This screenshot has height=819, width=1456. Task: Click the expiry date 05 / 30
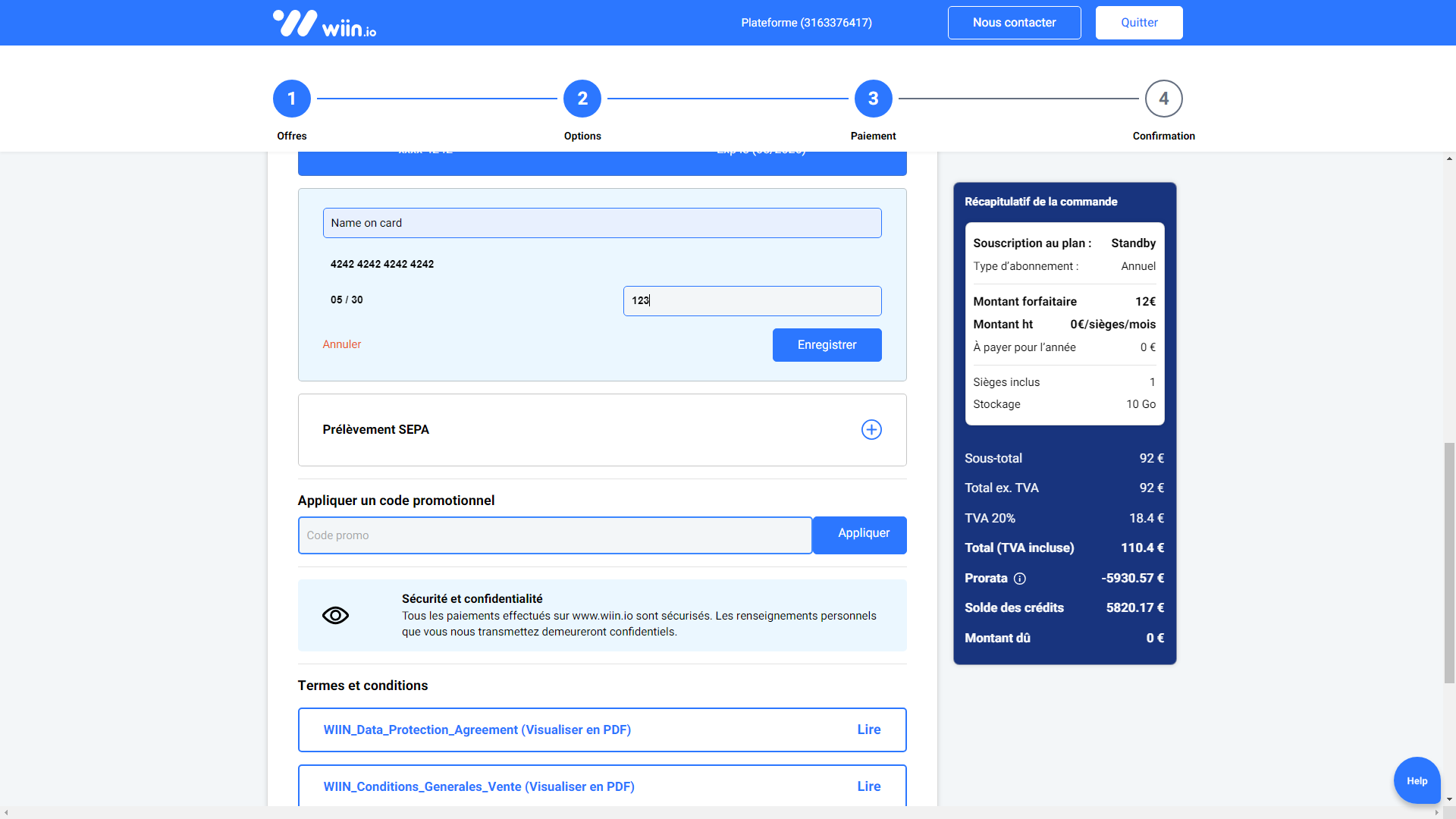click(347, 300)
